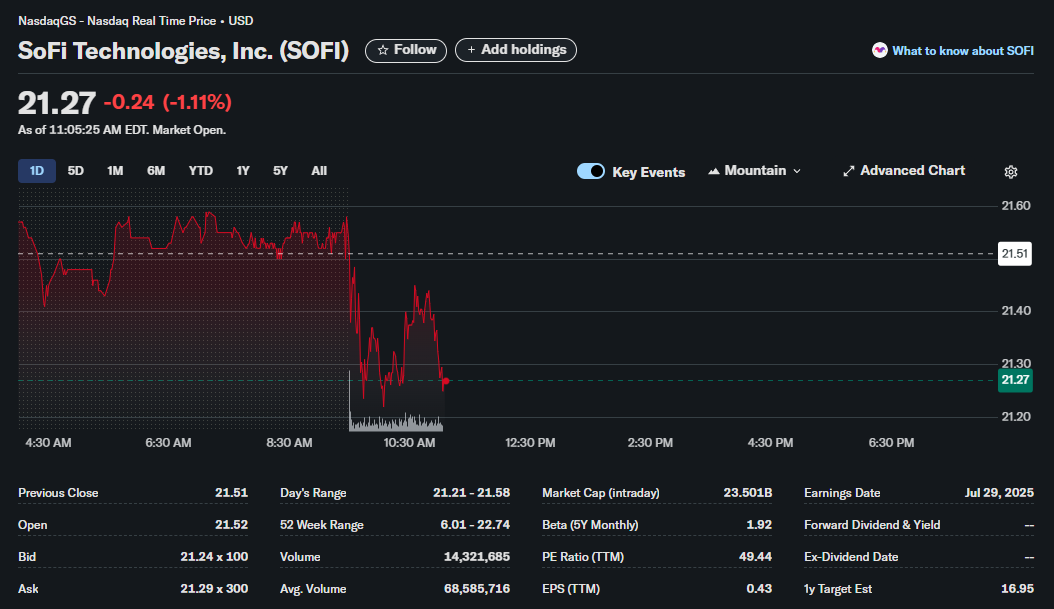
Task: Click the 1y Target Est value 16.95
Action: click(1017, 589)
